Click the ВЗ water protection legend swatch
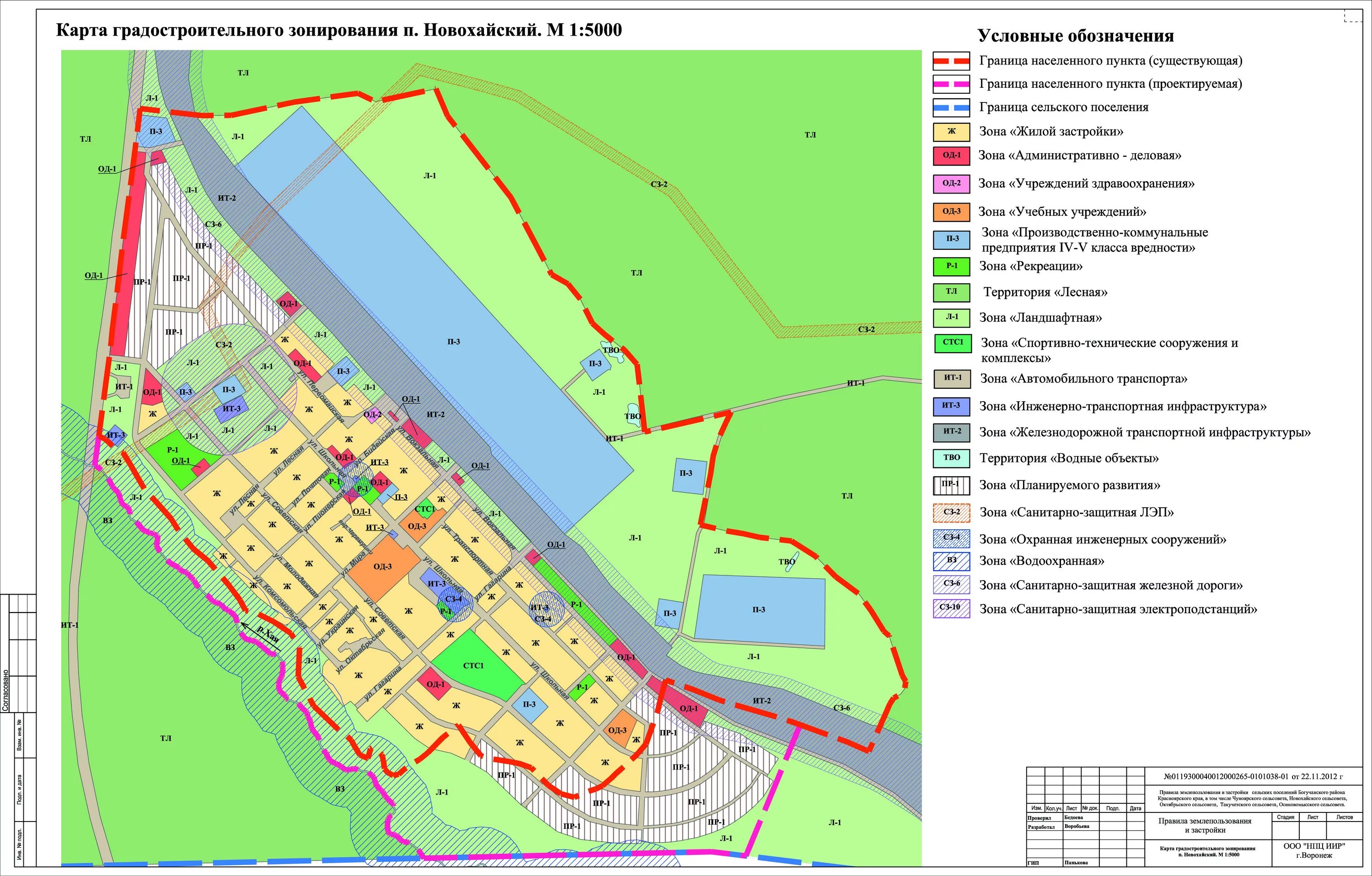This screenshot has height=876, width=1372. [951, 561]
